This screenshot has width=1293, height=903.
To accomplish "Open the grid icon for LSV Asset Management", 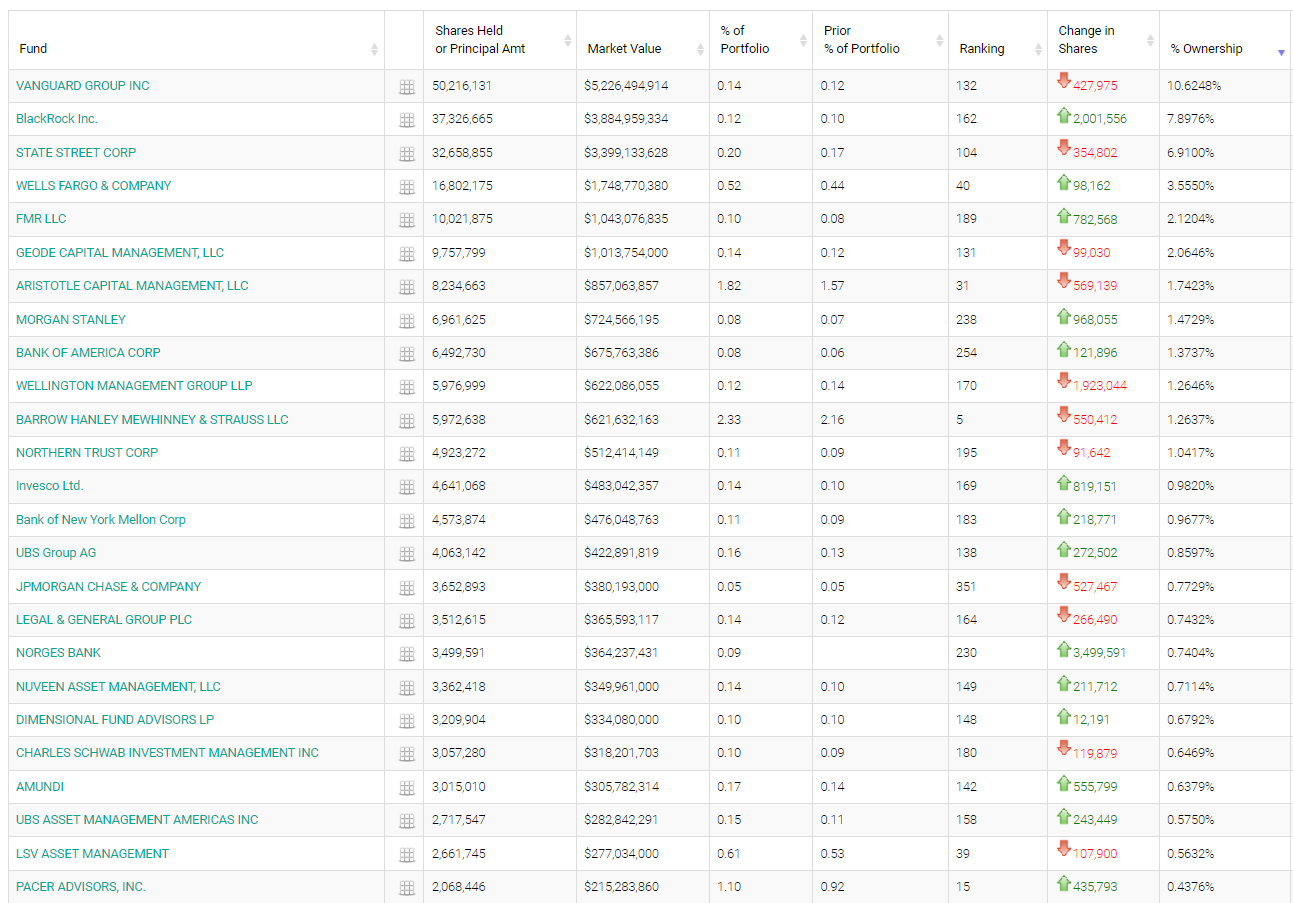I will pyautogui.click(x=407, y=855).
